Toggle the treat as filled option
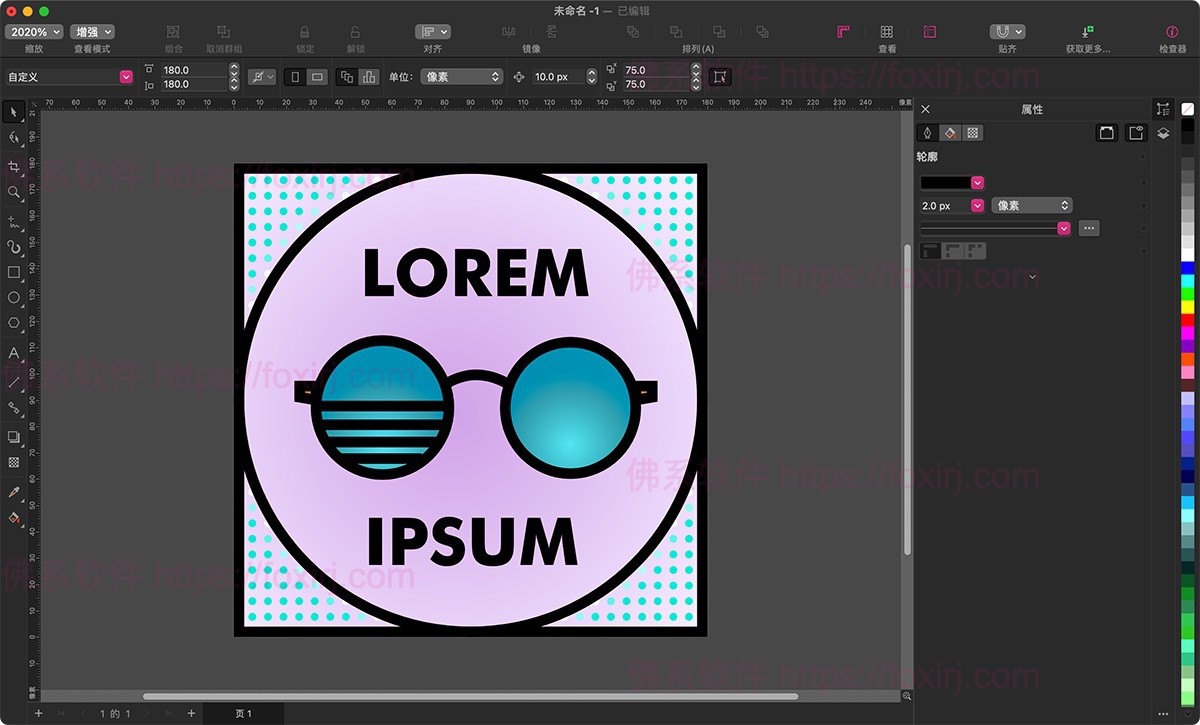1200x725 pixels. tap(720, 77)
